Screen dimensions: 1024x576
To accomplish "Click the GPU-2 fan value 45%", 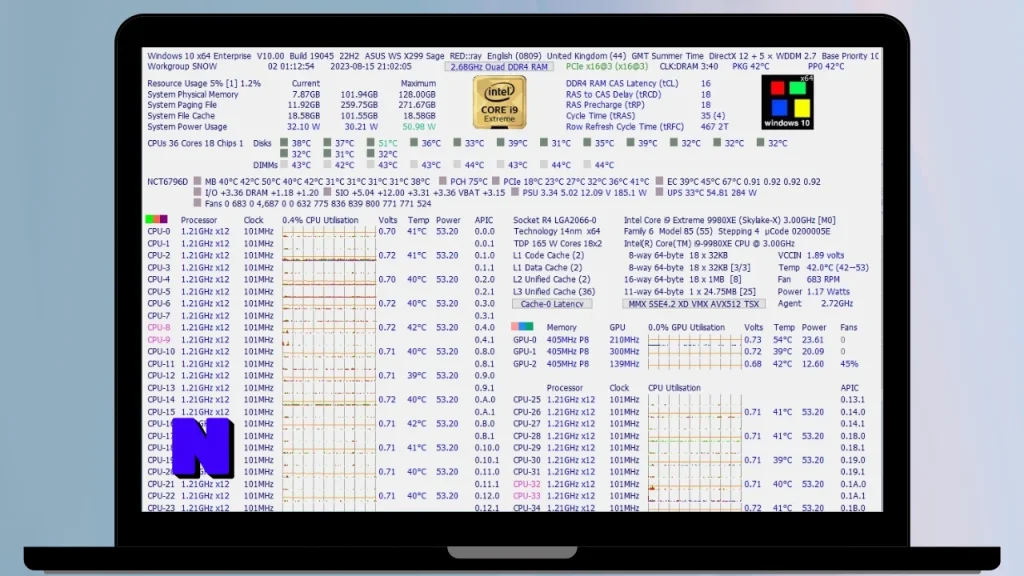I will pyautogui.click(x=849, y=364).
